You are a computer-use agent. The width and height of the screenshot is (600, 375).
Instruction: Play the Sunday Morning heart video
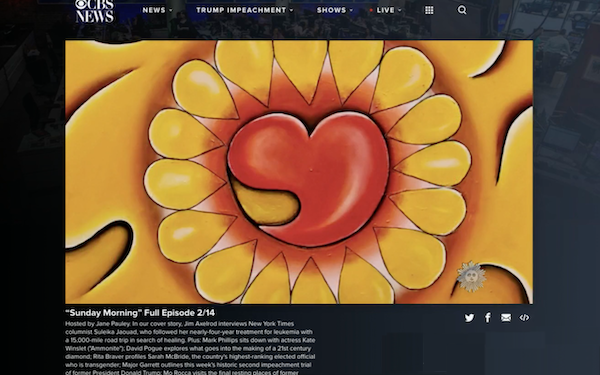click(299, 172)
